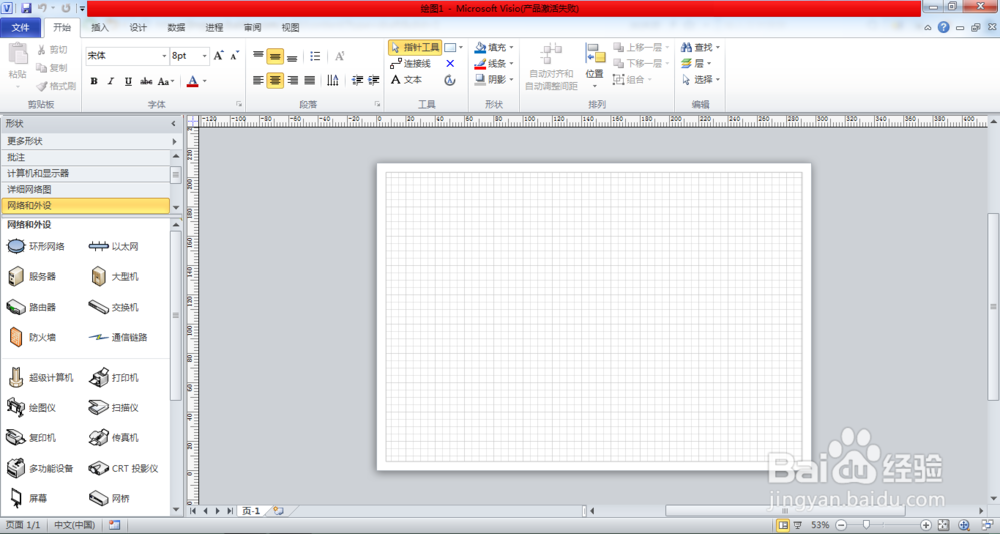The height and width of the screenshot is (534, 1000).
Task: Select justify text alignment button
Action: (310, 80)
